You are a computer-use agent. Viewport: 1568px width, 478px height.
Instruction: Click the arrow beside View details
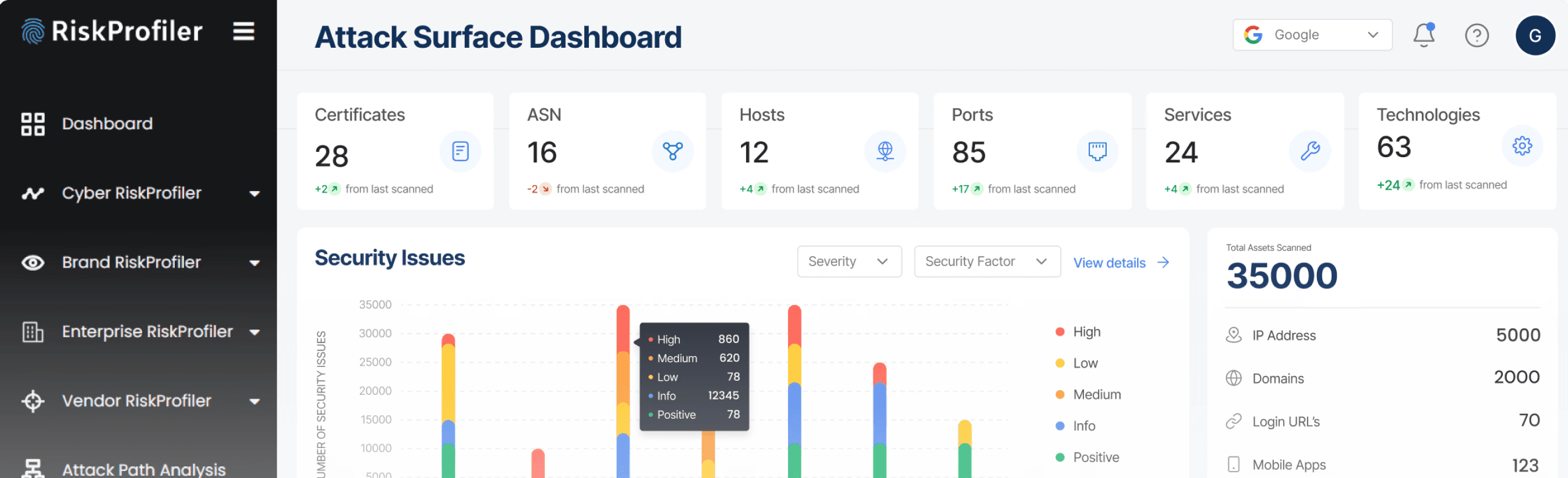1163,263
